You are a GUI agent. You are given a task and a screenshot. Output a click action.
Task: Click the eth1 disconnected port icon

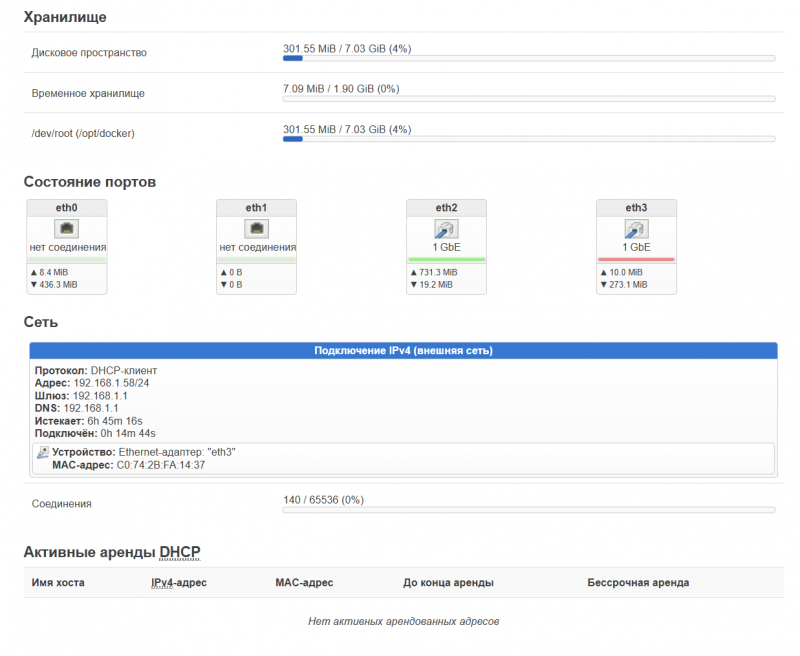pyautogui.click(x=256, y=229)
